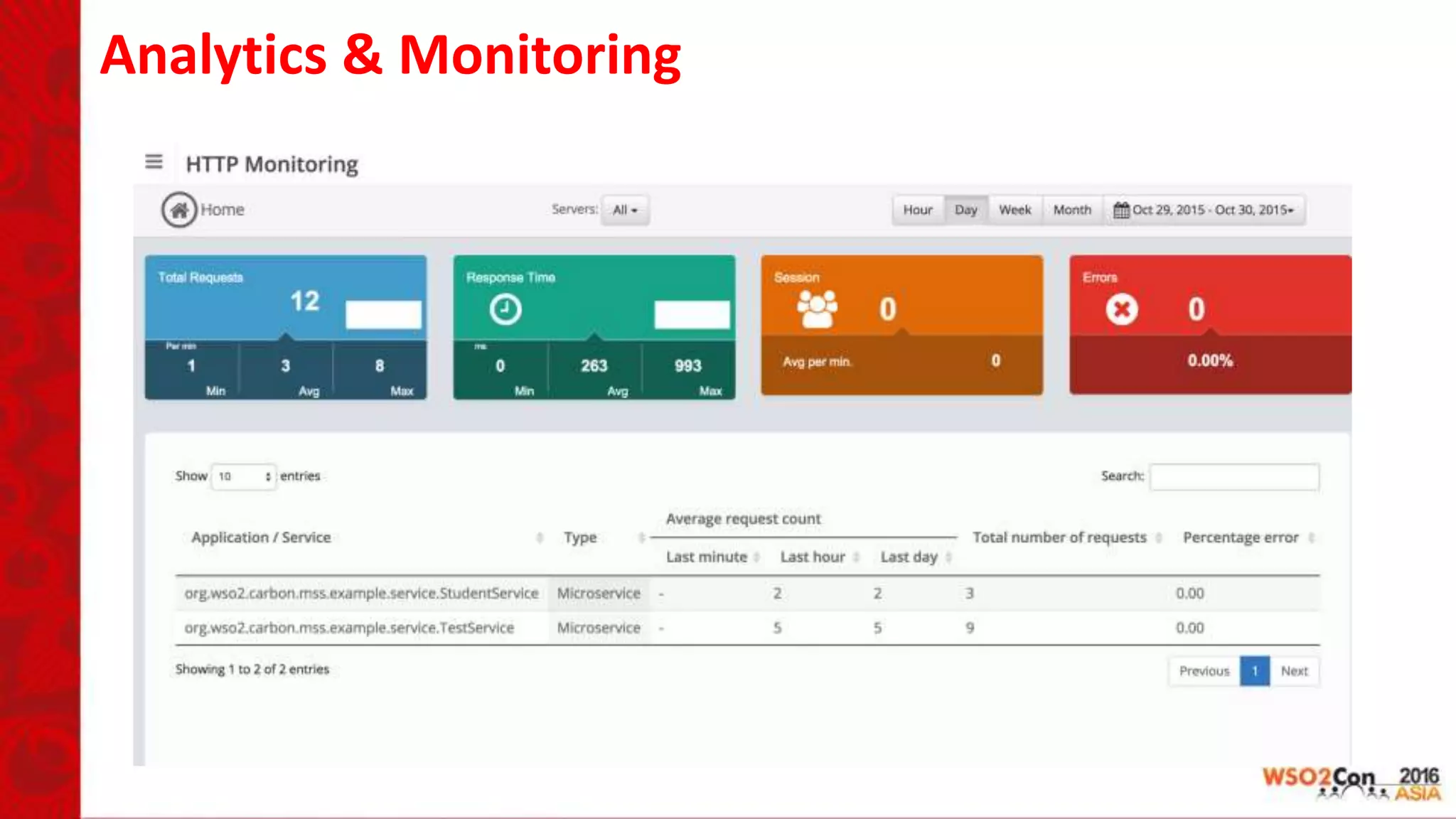Select the Day time range tab
The height and width of the screenshot is (819, 1456).
(x=966, y=210)
